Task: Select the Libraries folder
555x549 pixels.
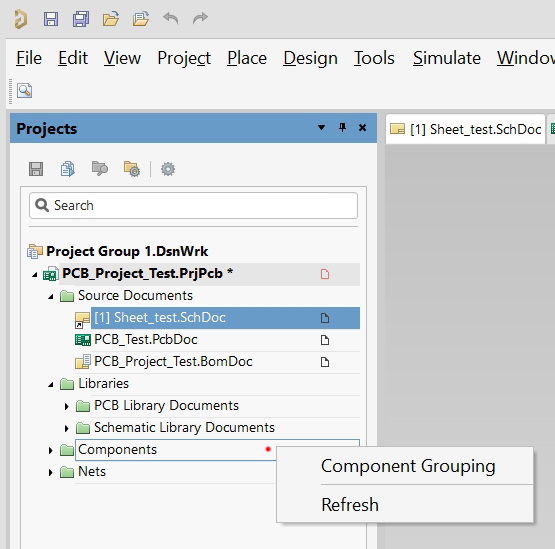Action: point(103,384)
